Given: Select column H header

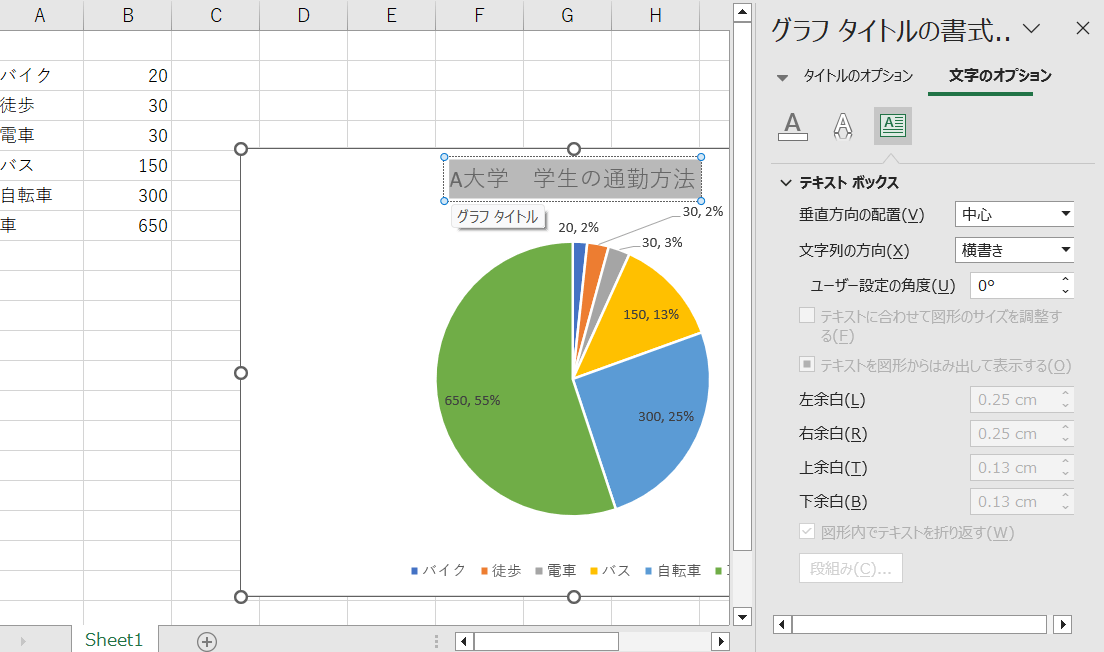Looking at the screenshot, I should pyautogui.click(x=656, y=15).
